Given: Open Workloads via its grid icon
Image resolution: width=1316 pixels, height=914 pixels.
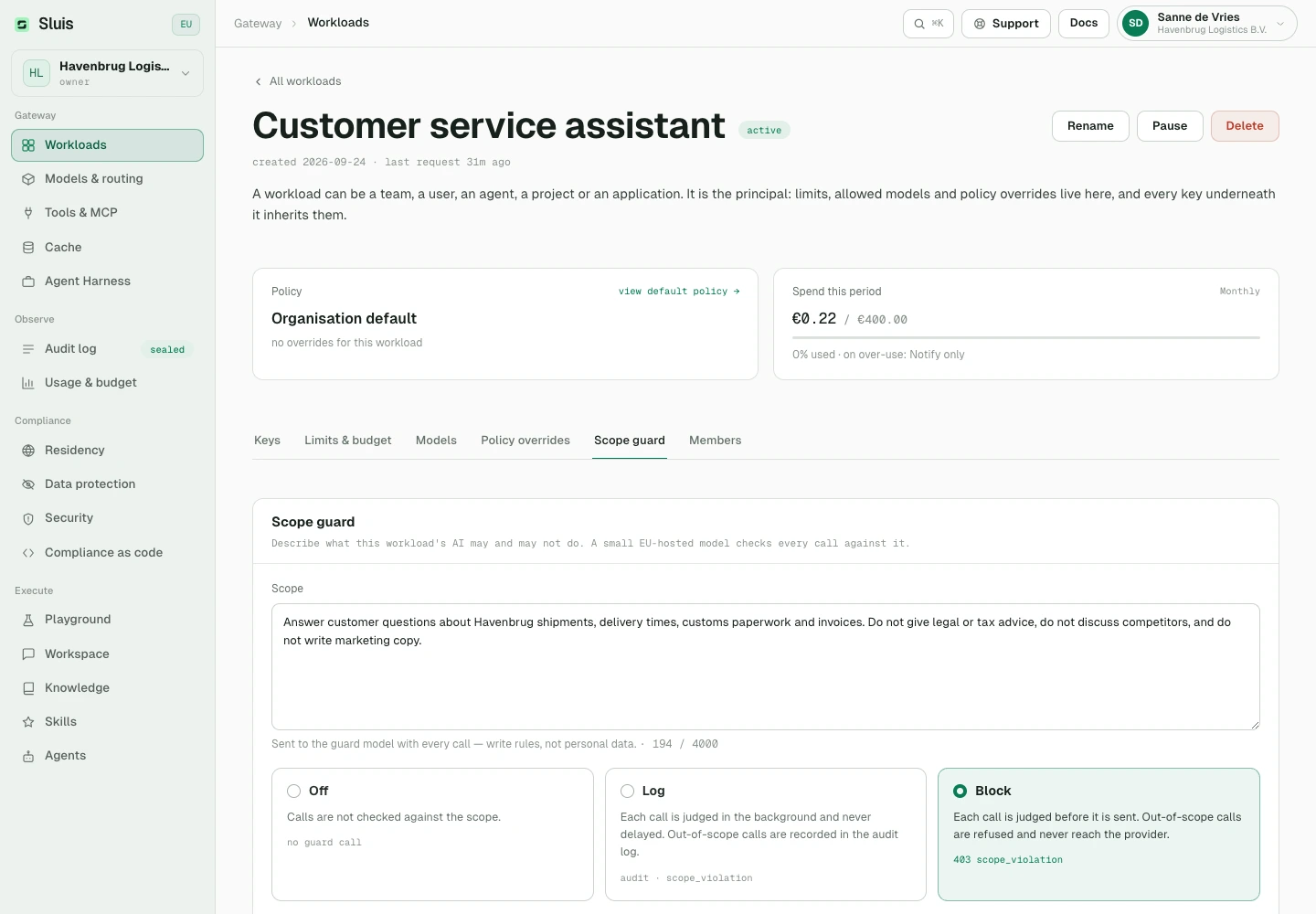Looking at the screenshot, I should click(x=28, y=145).
